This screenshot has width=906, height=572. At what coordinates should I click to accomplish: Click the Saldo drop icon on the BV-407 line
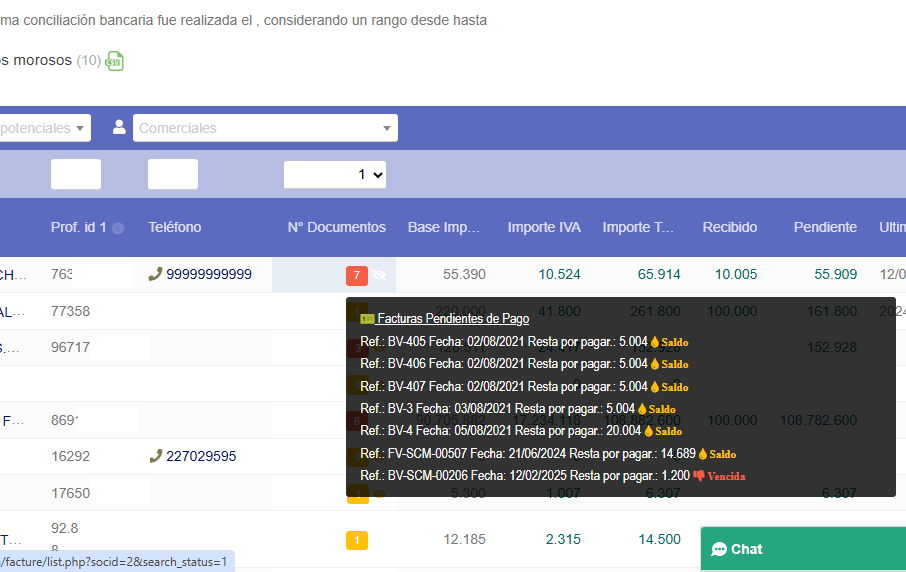655,387
